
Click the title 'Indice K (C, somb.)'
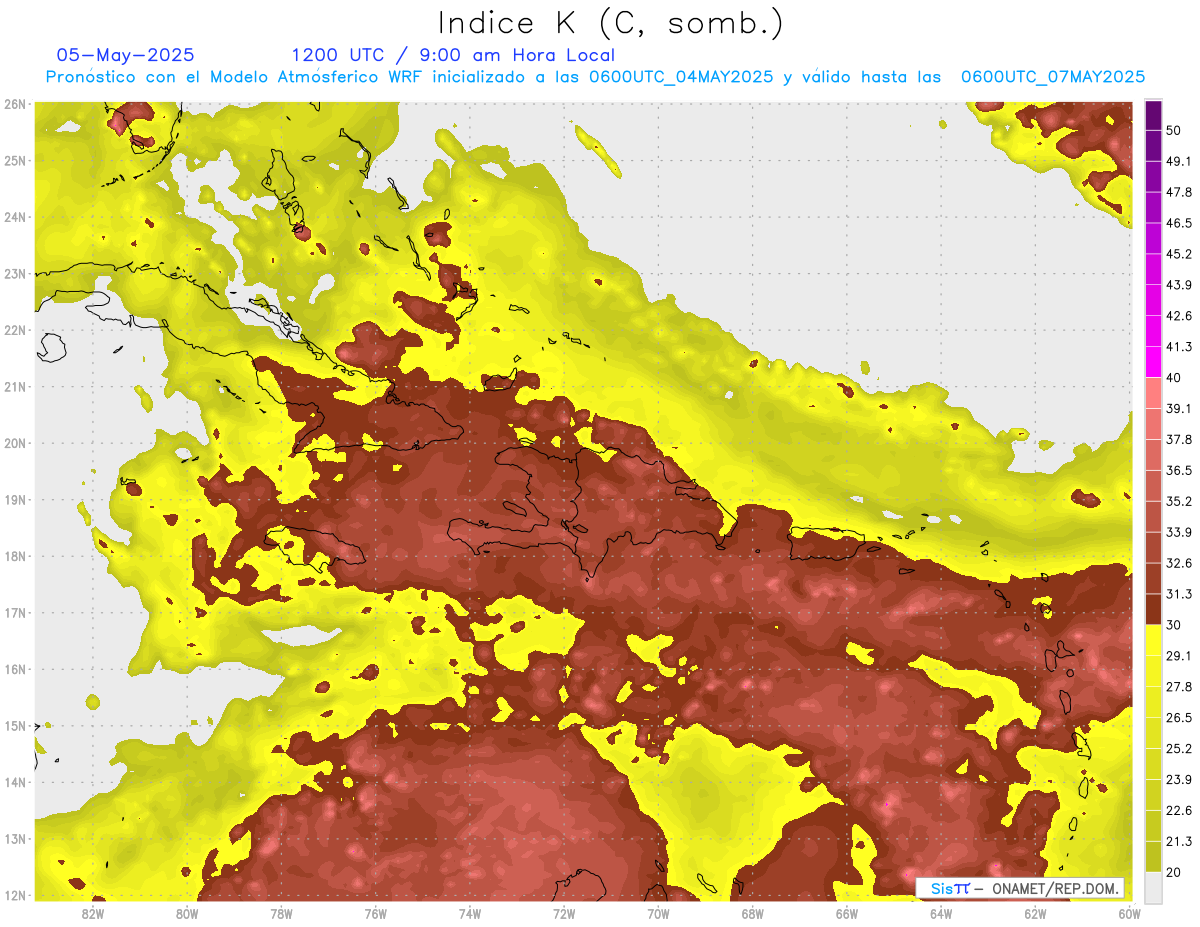[x=611, y=24]
